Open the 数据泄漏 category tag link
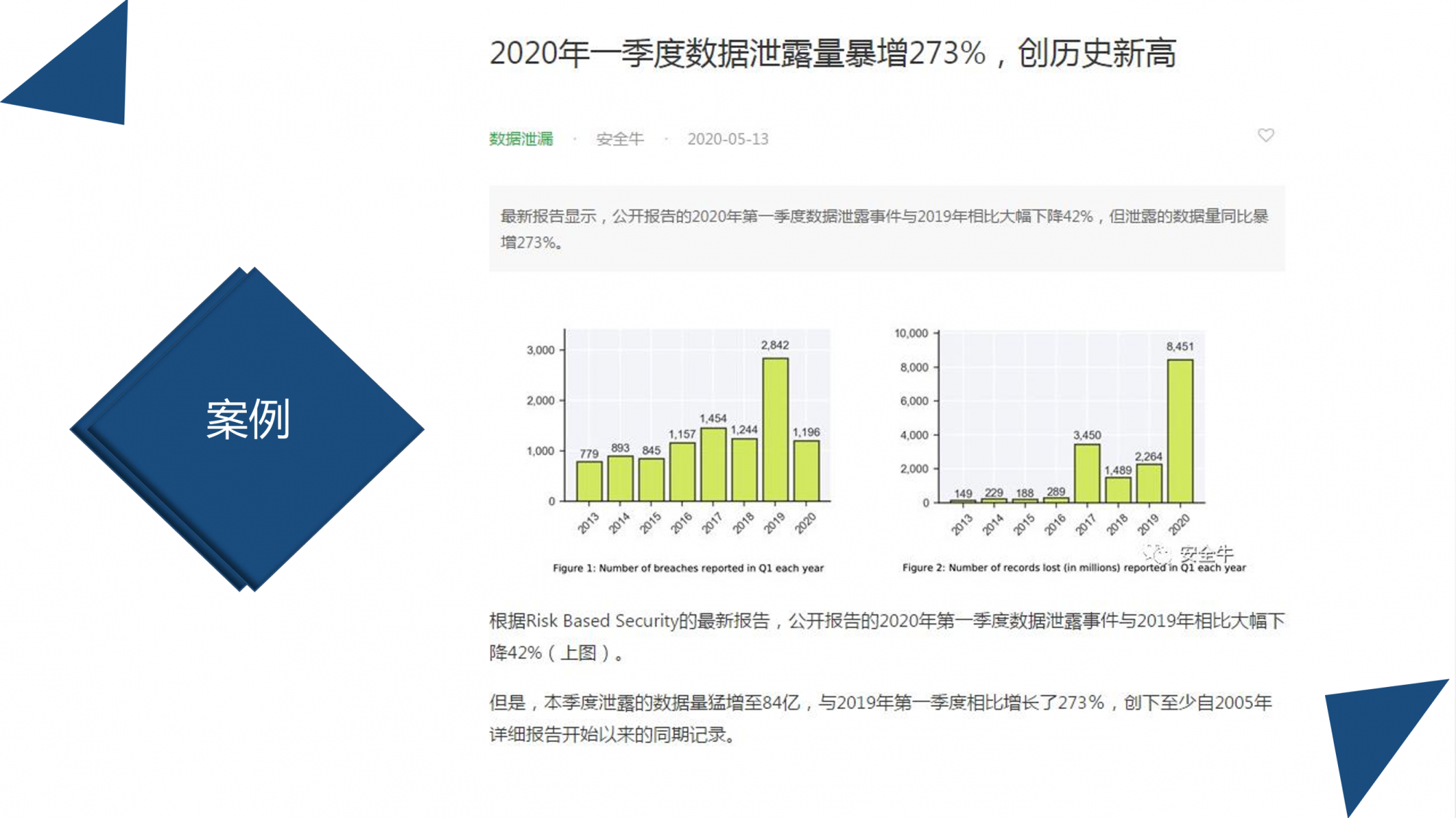 [521, 139]
